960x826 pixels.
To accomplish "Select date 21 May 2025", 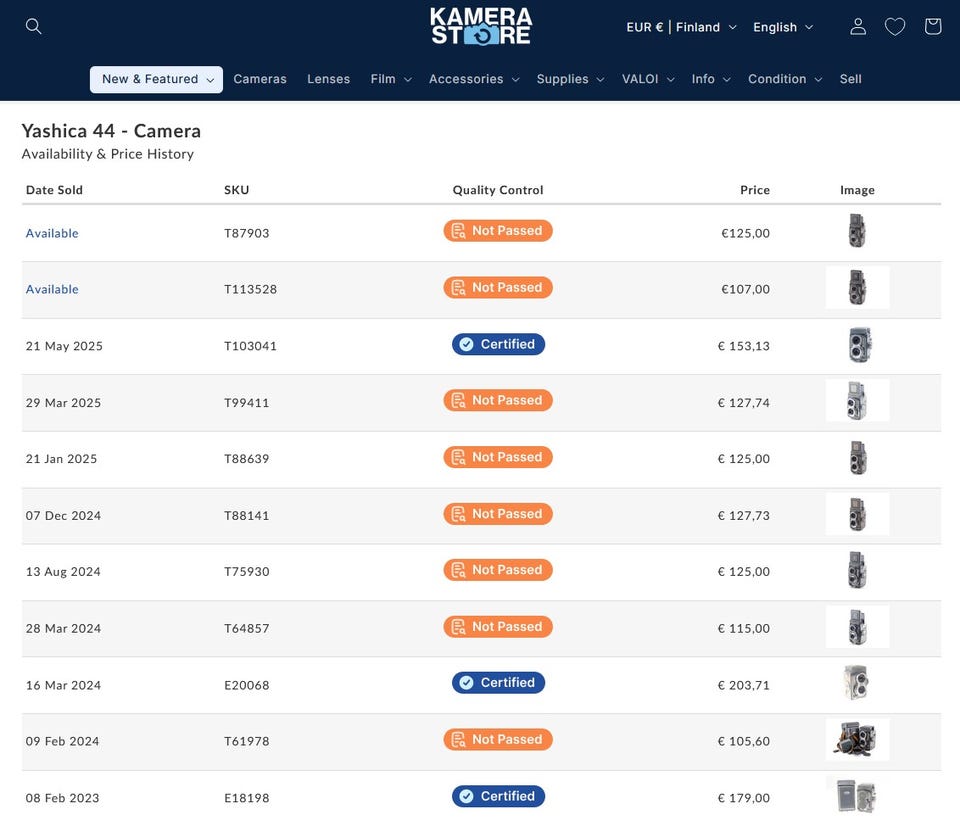I will click(x=64, y=346).
